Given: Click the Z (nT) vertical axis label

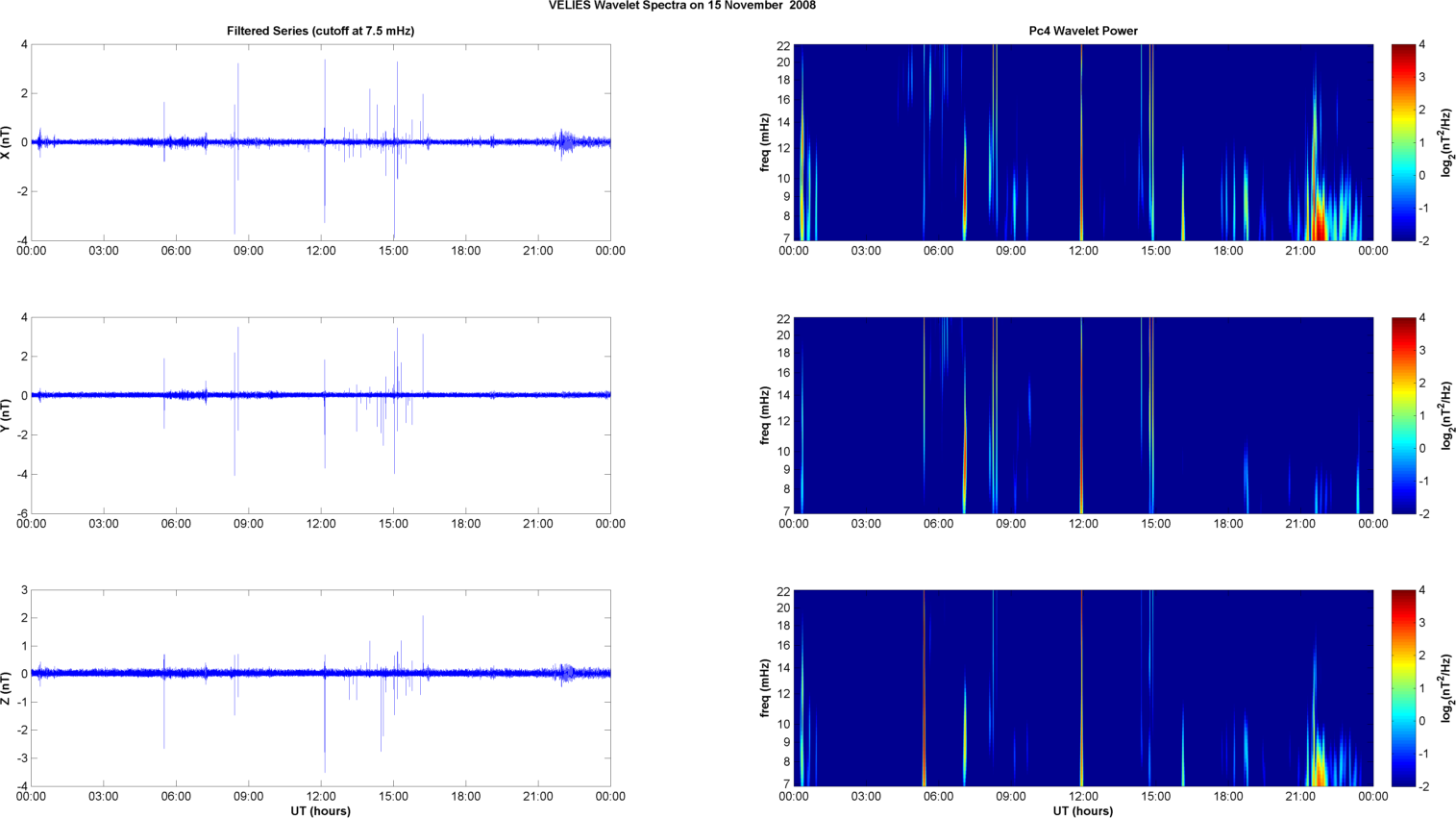Looking at the screenshot, I should click(x=7, y=688).
